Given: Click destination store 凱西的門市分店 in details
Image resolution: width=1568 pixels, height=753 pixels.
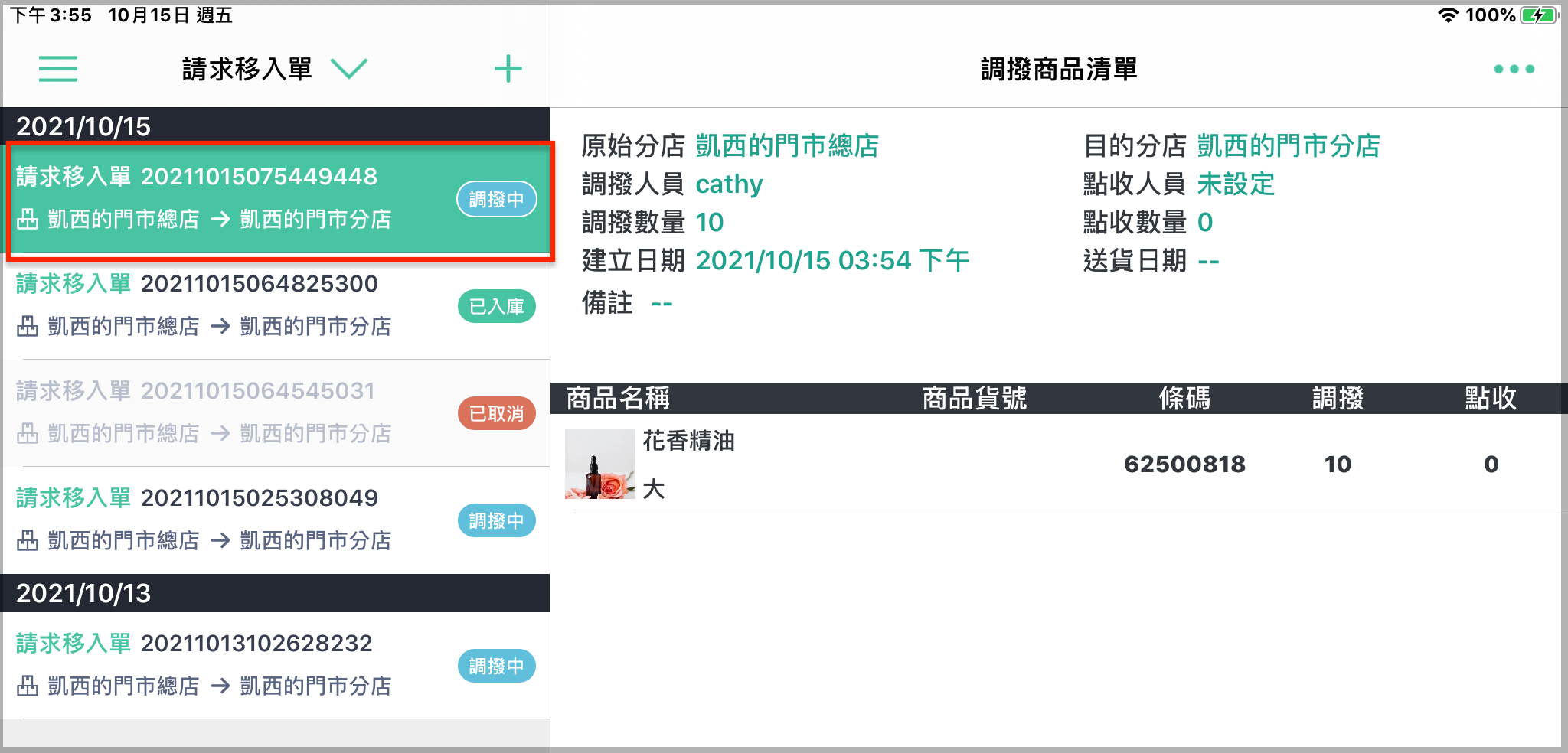Looking at the screenshot, I should tap(1289, 145).
